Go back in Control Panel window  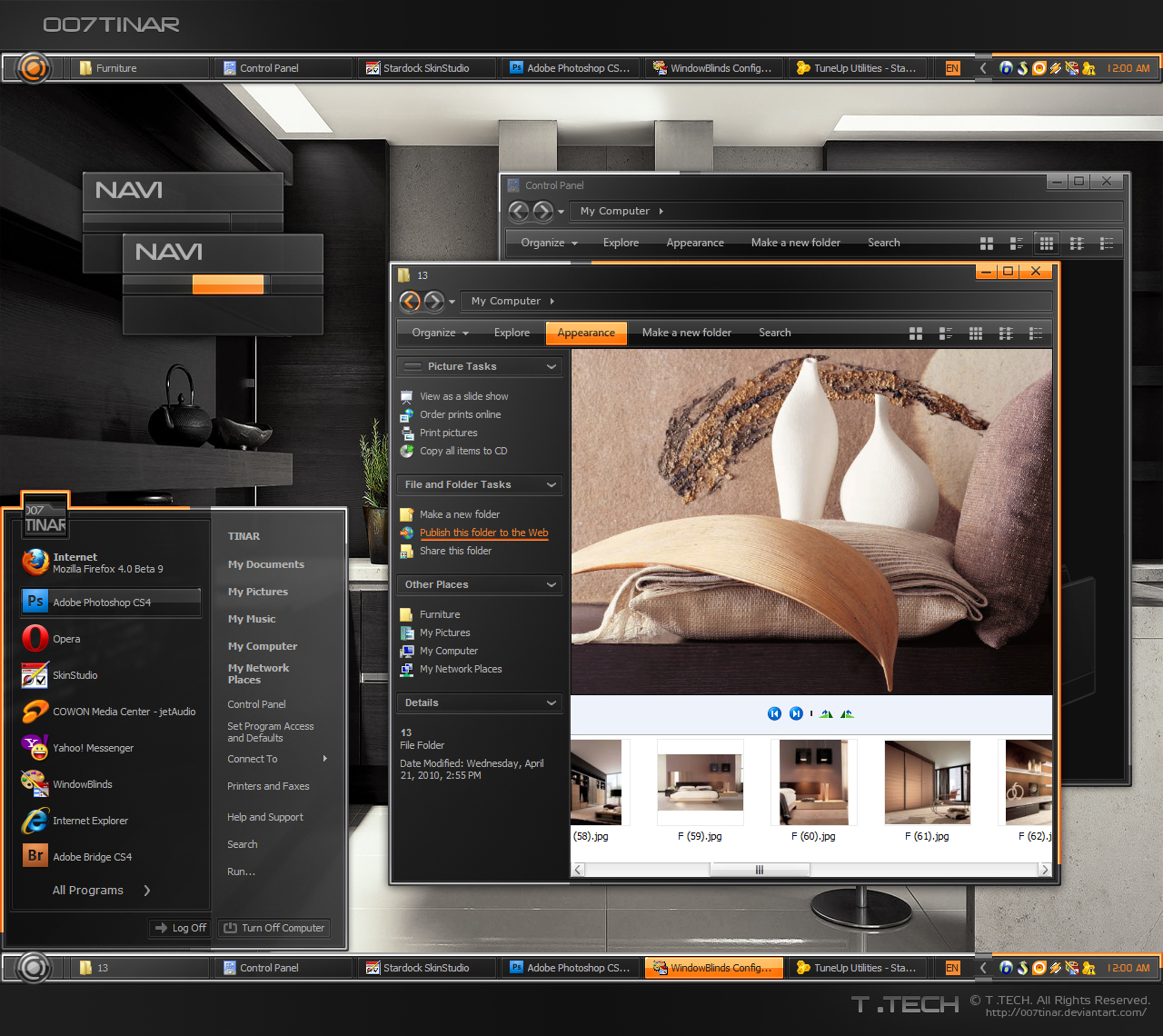(x=519, y=212)
